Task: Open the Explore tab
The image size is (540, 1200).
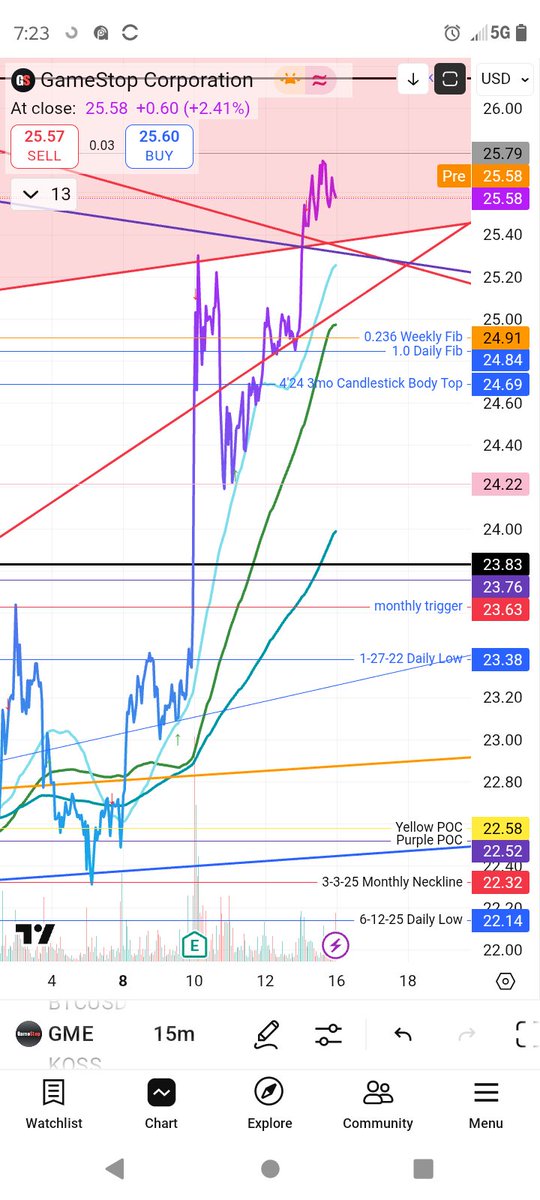Action: (x=270, y=1104)
